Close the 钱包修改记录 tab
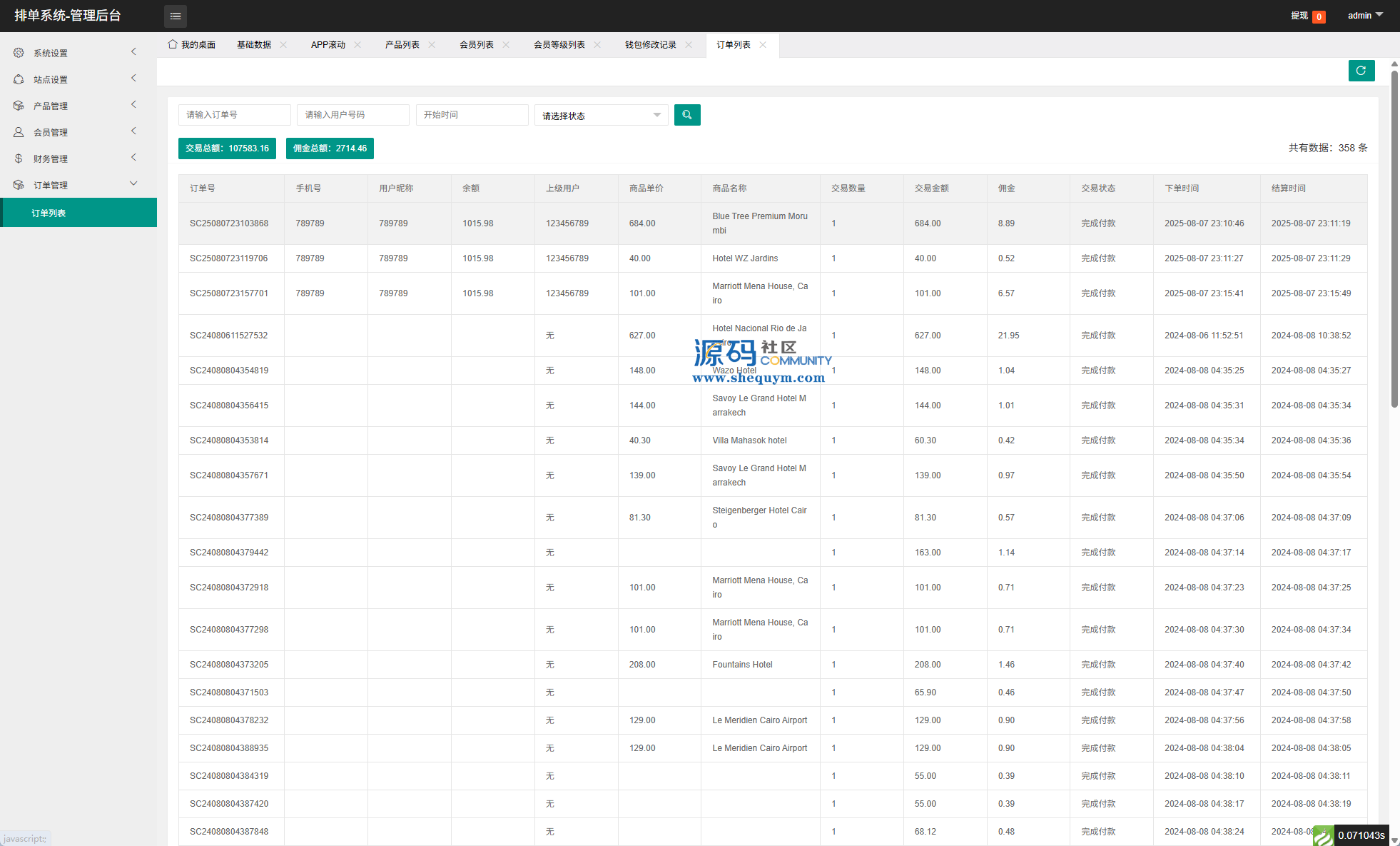1400x846 pixels. tap(689, 44)
